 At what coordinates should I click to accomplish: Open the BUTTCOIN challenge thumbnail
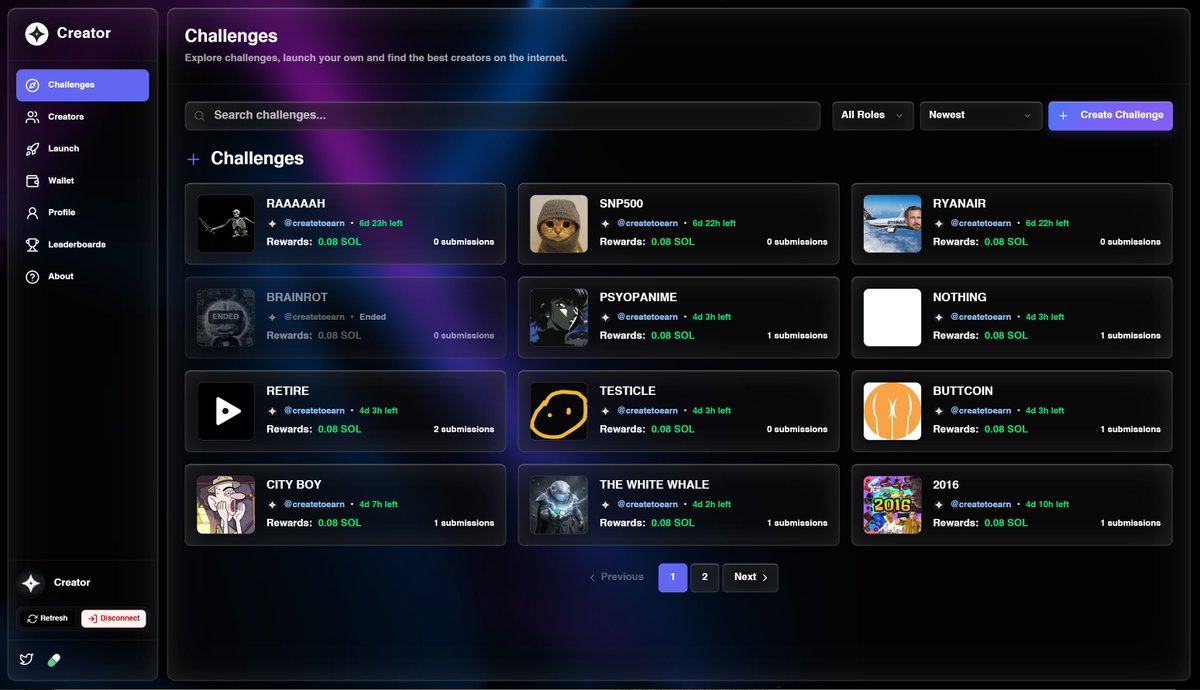pyautogui.click(x=891, y=411)
